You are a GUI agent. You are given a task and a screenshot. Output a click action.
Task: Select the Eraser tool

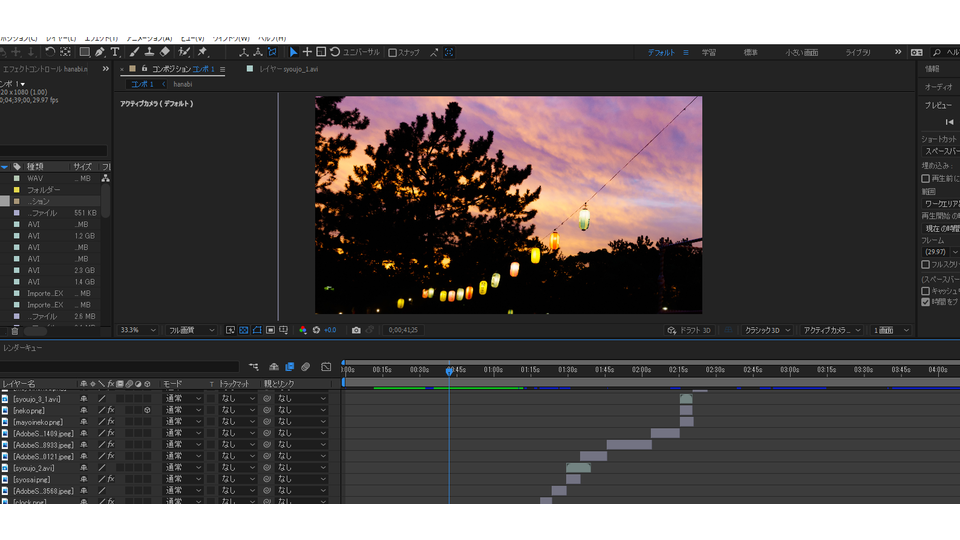tap(165, 52)
